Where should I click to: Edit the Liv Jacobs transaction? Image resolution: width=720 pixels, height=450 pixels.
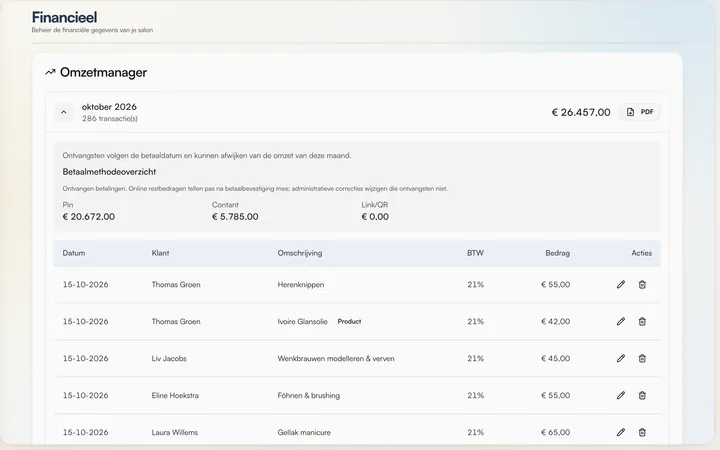click(x=621, y=359)
